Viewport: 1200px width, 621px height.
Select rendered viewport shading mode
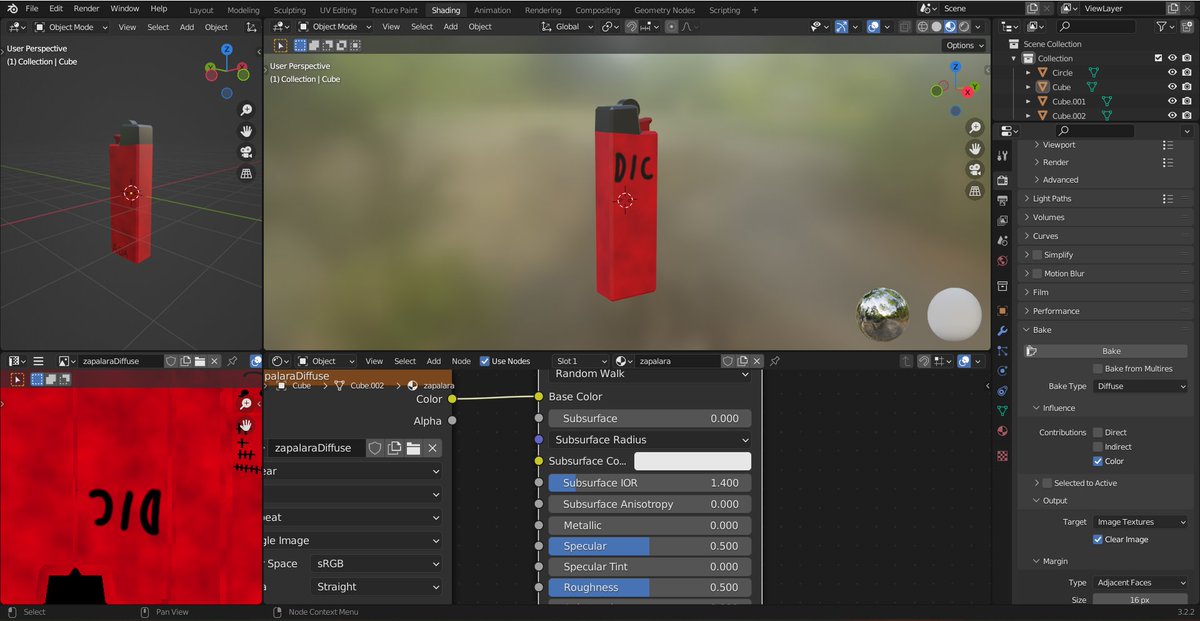pyautogui.click(x=965, y=26)
